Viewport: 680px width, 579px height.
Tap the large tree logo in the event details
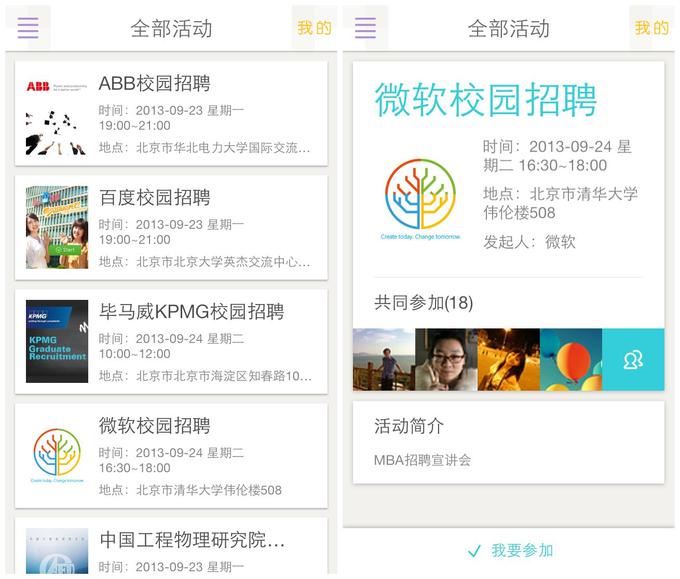click(420, 199)
